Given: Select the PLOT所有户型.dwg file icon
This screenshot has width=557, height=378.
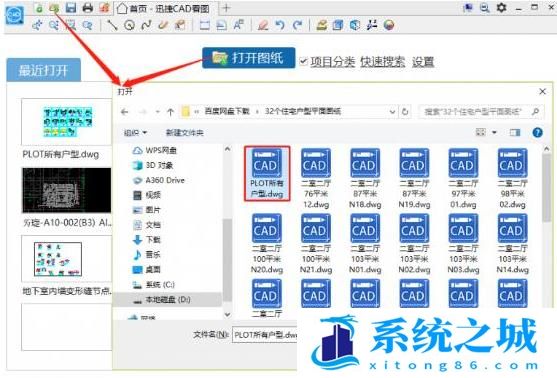Looking at the screenshot, I should click(x=267, y=174).
